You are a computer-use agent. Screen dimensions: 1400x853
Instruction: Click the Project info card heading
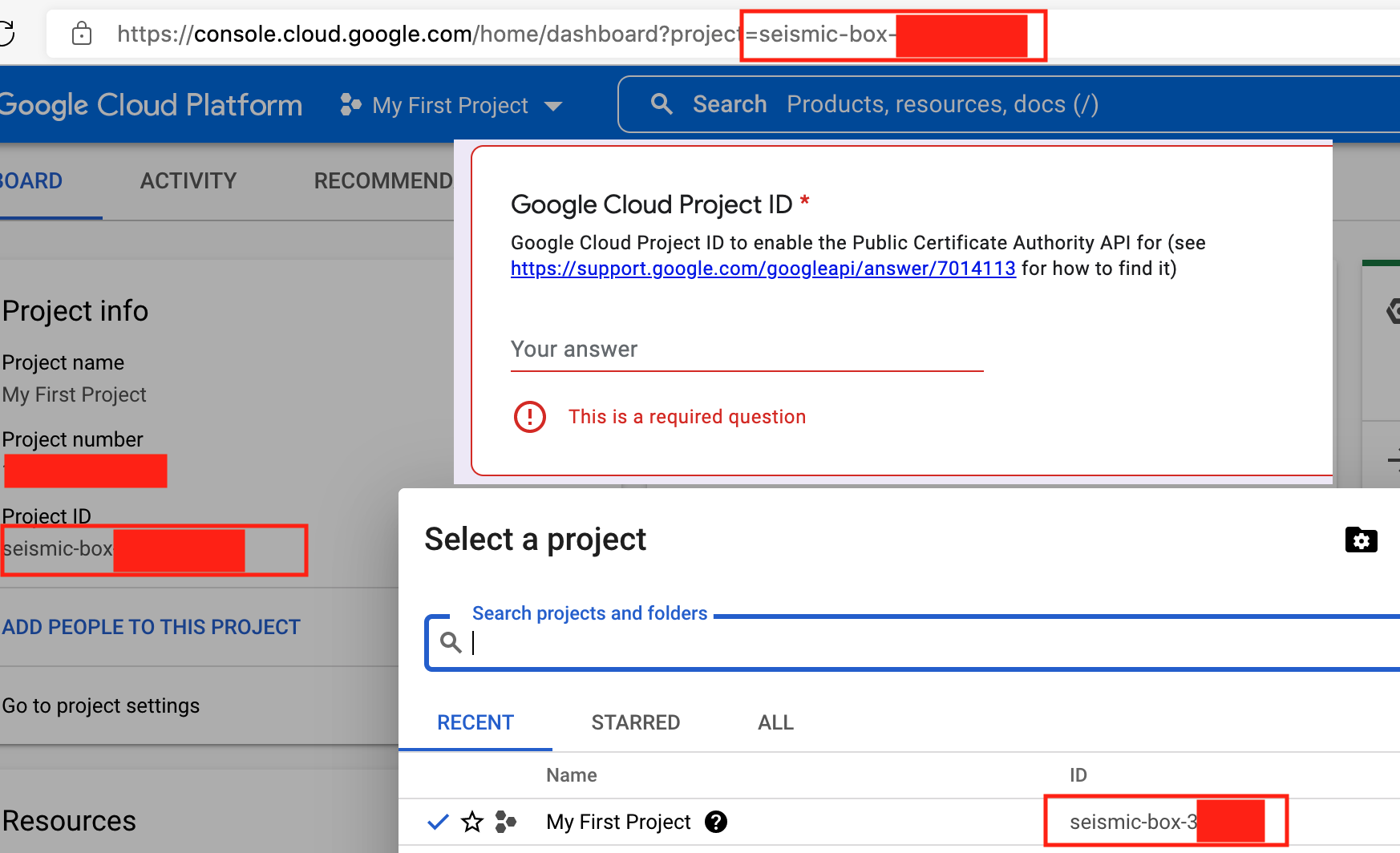(75, 311)
